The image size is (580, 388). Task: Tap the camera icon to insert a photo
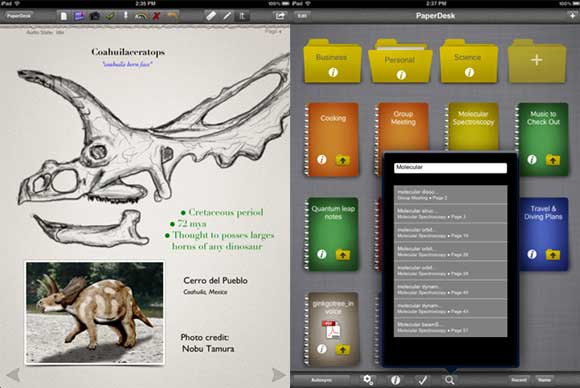click(x=95, y=16)
